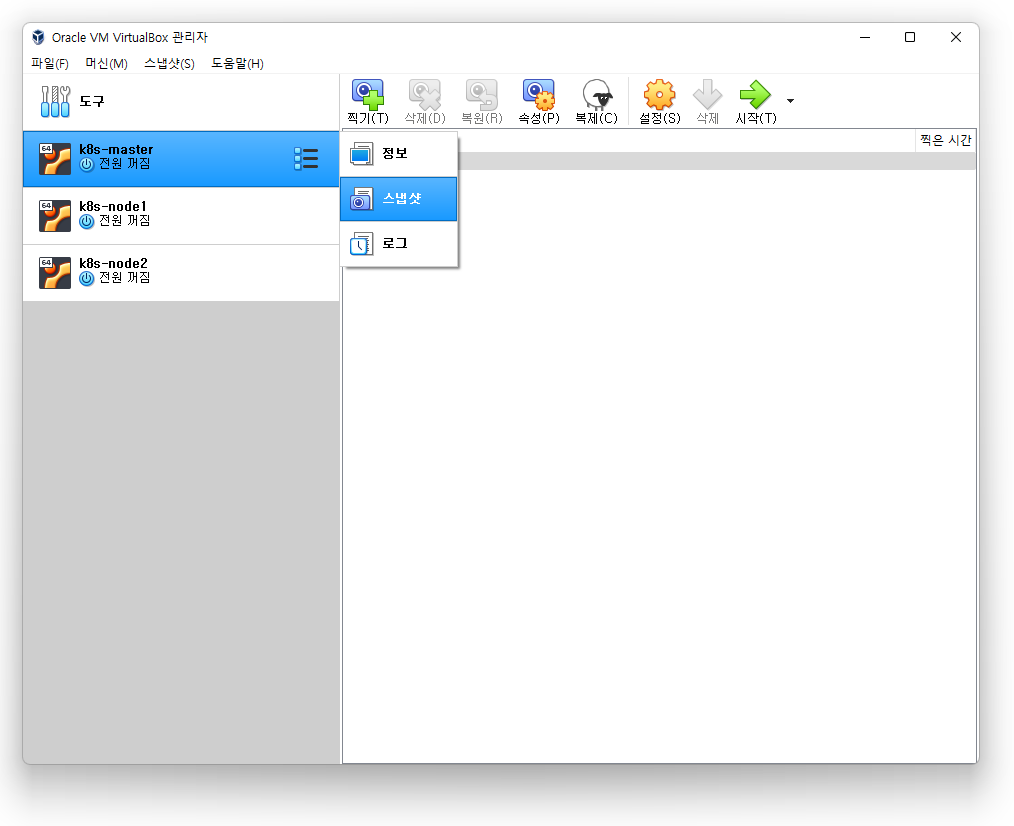Start the VM with 시작(T) green arrow
The image size is (1014, 826).
(755, 102)
